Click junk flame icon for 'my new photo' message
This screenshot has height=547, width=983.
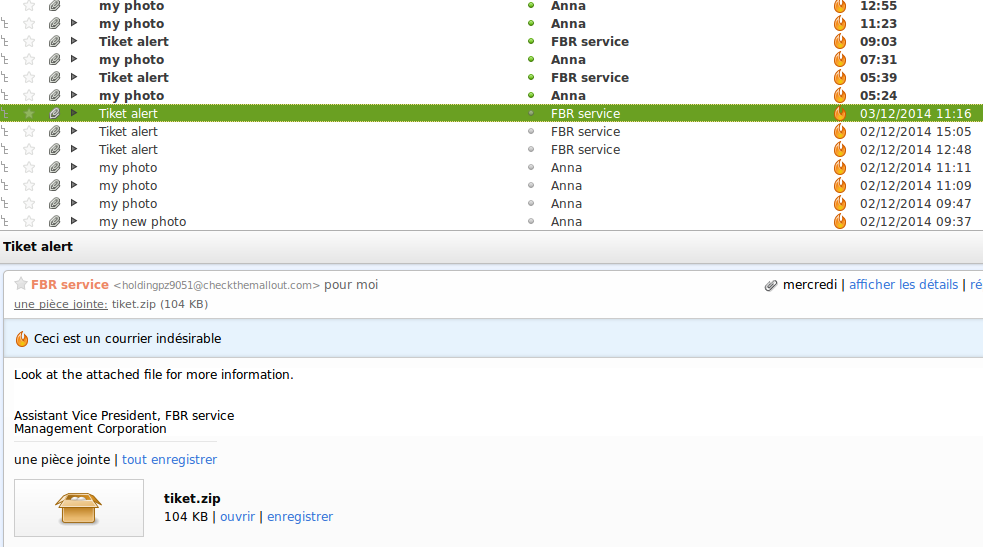pyautogui.click(x=840, y=222)
